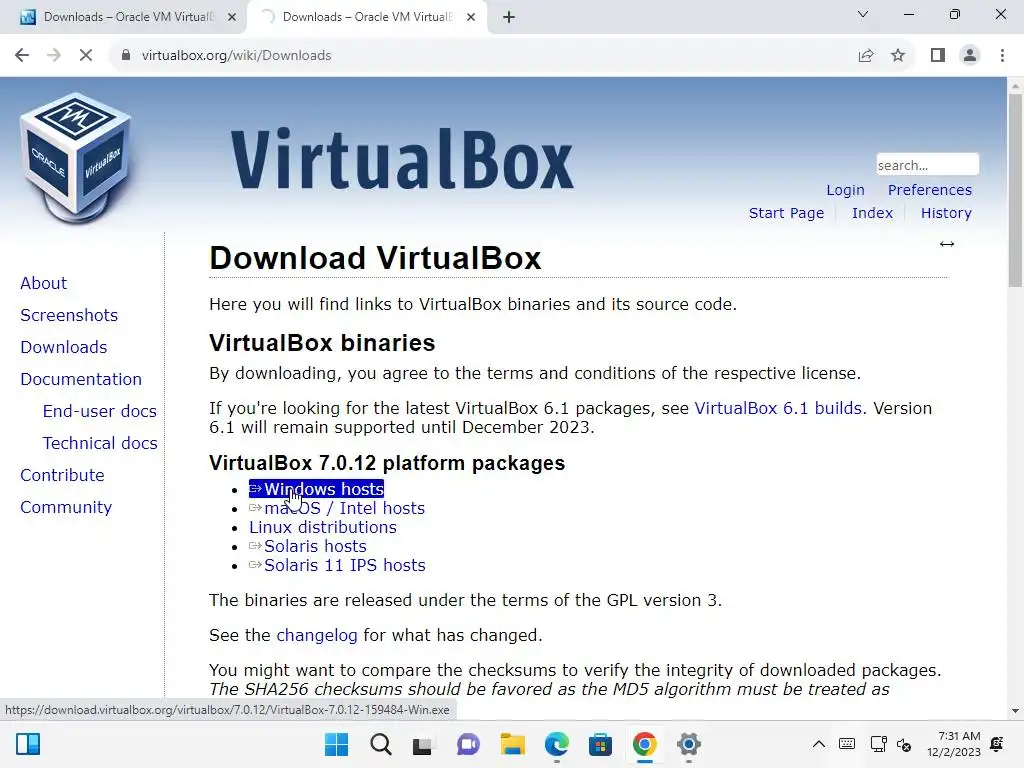
Task: Open the Chrome three-dot menu
Action: pos(1002,56)
